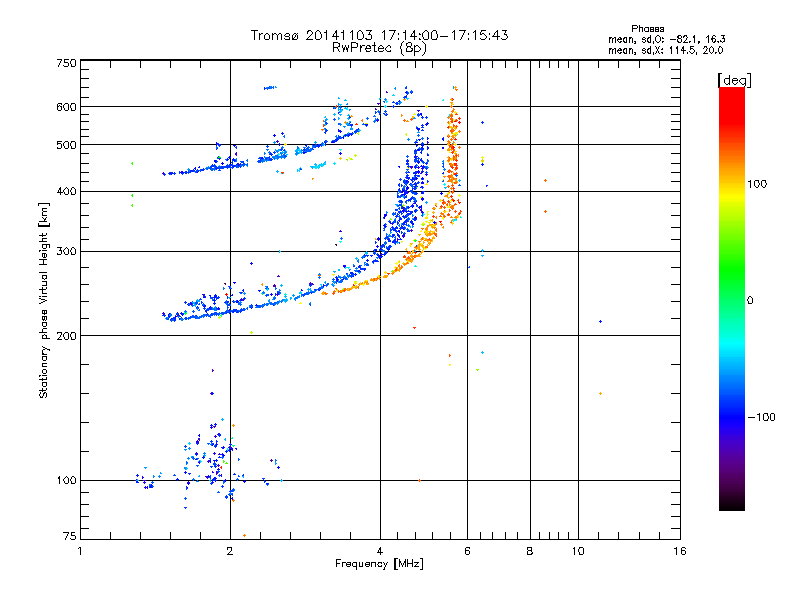Screen dimensions: 800x600
Task: Click the black bottom of the colorbar
Action: (732, 503)
